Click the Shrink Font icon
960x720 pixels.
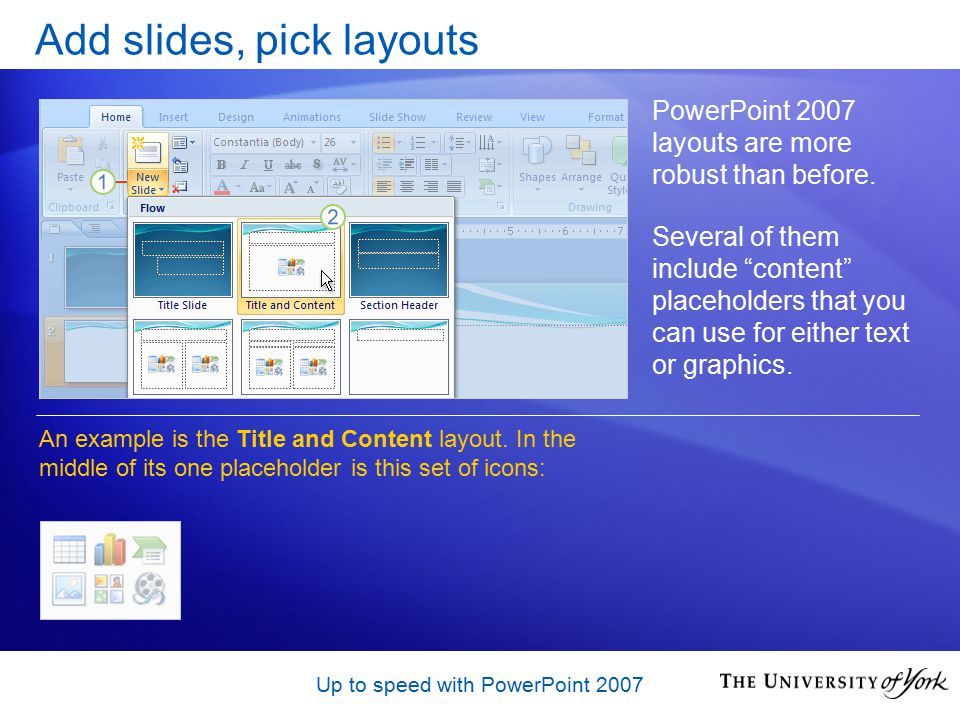pyautogui.click(x=312, y=187)
